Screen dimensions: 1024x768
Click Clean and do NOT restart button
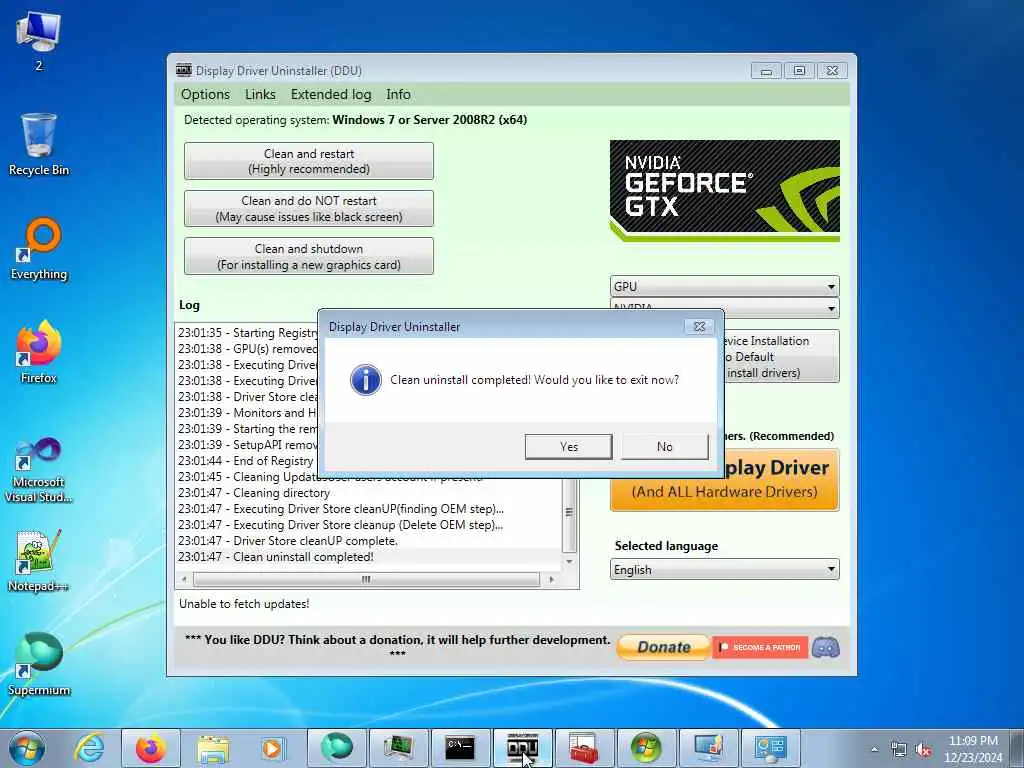(309, 208)
